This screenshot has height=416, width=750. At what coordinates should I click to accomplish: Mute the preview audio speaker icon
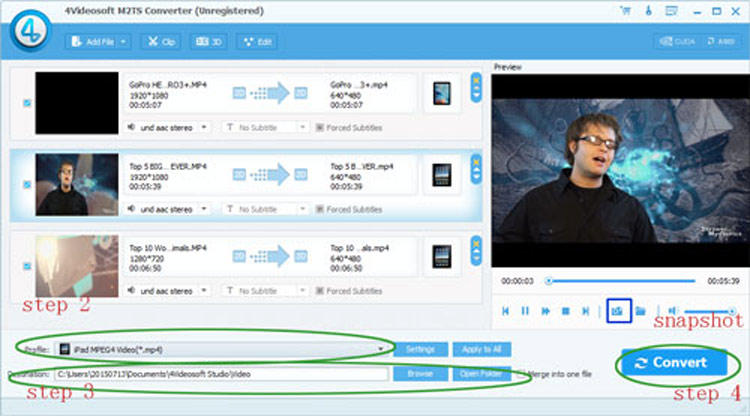672,311
